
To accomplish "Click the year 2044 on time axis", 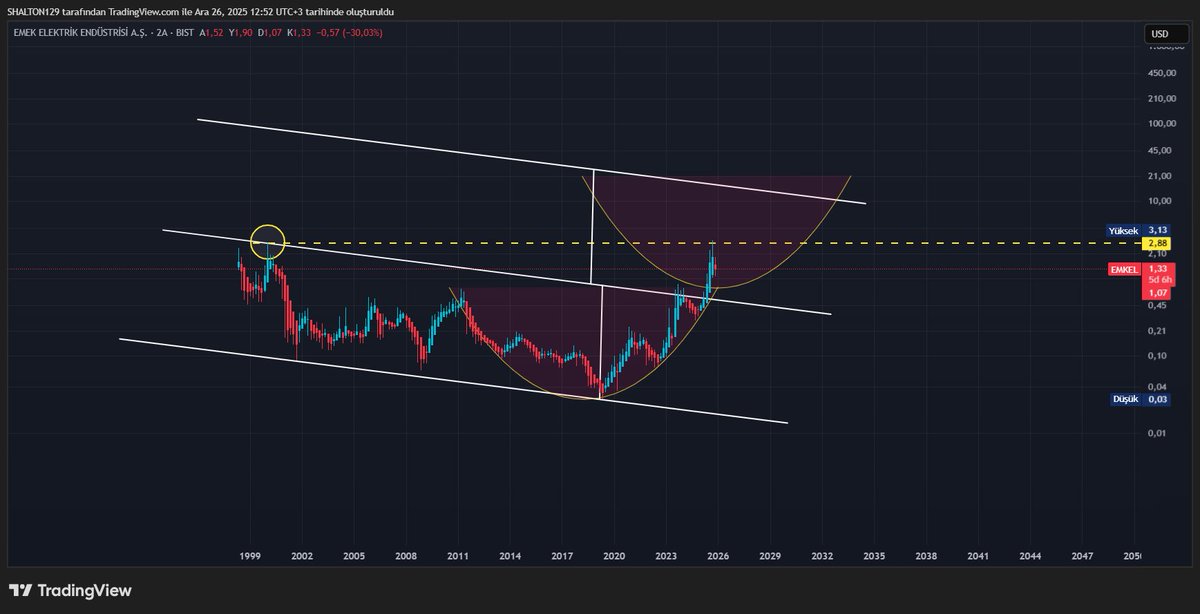I will click(x=1030, y=555).
